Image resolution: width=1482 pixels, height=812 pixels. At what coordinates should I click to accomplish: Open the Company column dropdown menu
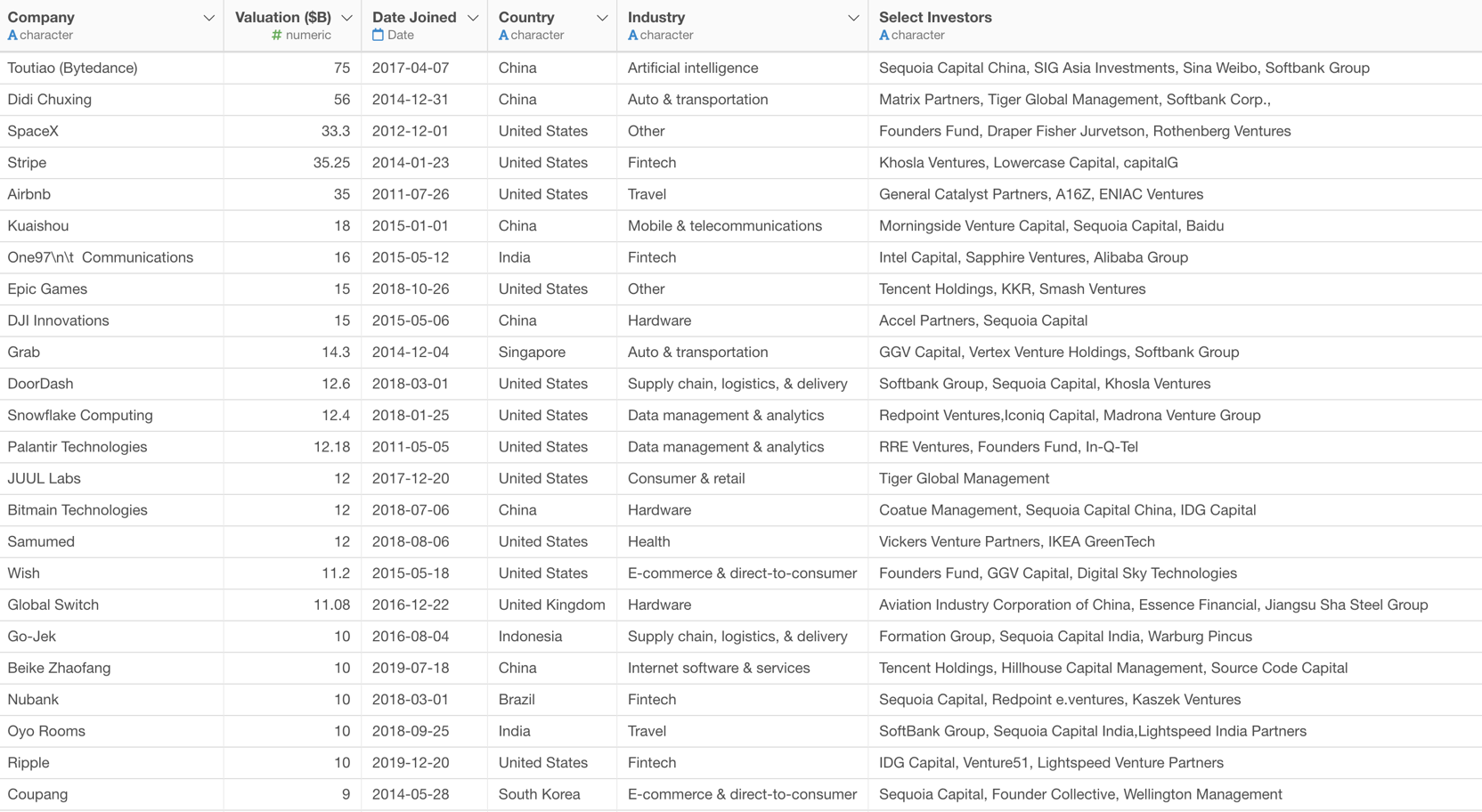pos(208,18)
